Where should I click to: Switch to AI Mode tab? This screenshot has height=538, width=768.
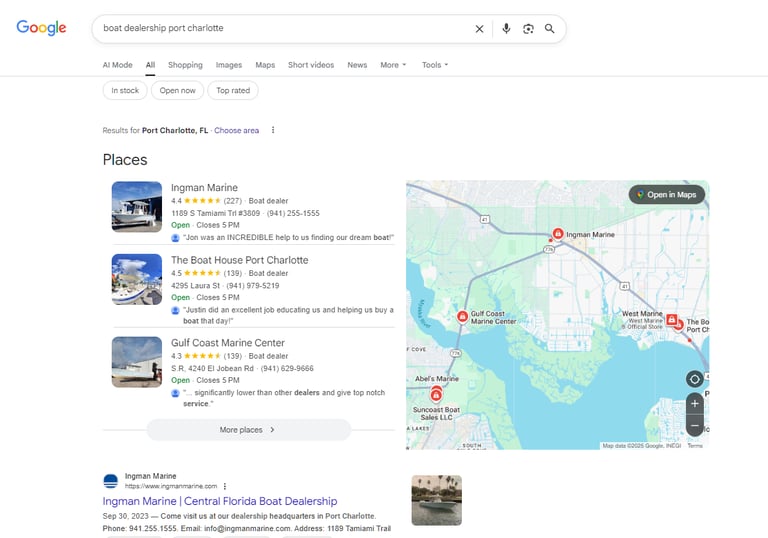(x=118, y=65)
